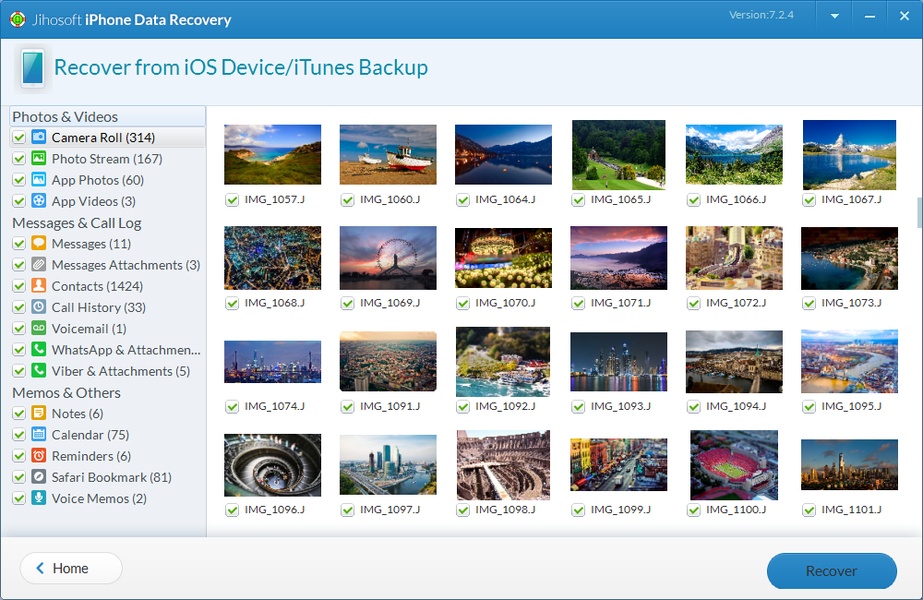923x600 pixels.
Task: Select the IMG_1098 Colosseum thumbnail
Action: coord(503,465)
